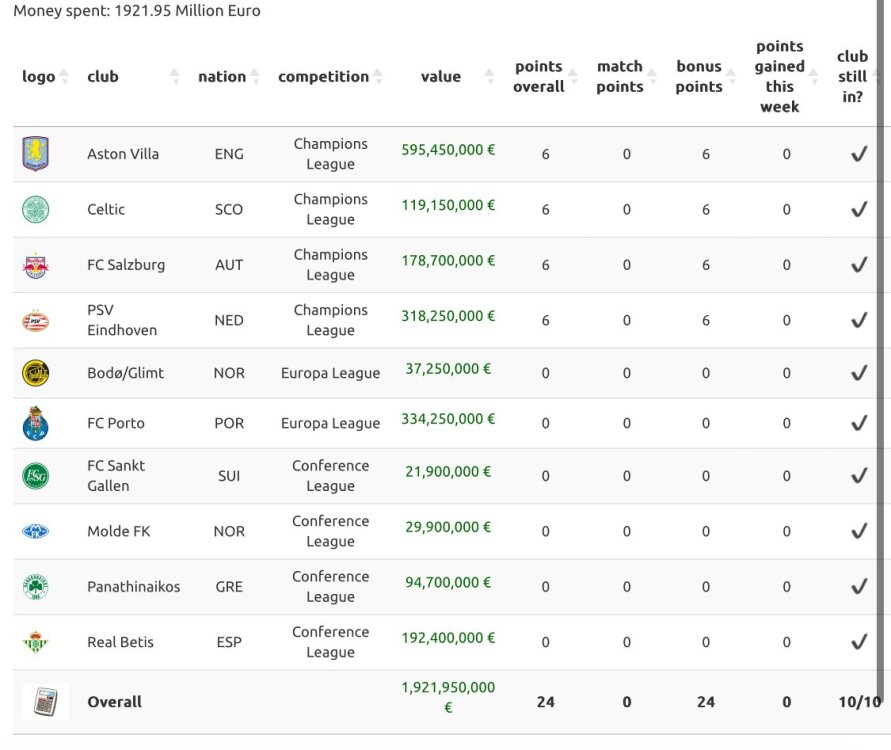The image size is (891, 750).
Task: Sort by nation column sort arrows
Action: pos(255,77)
